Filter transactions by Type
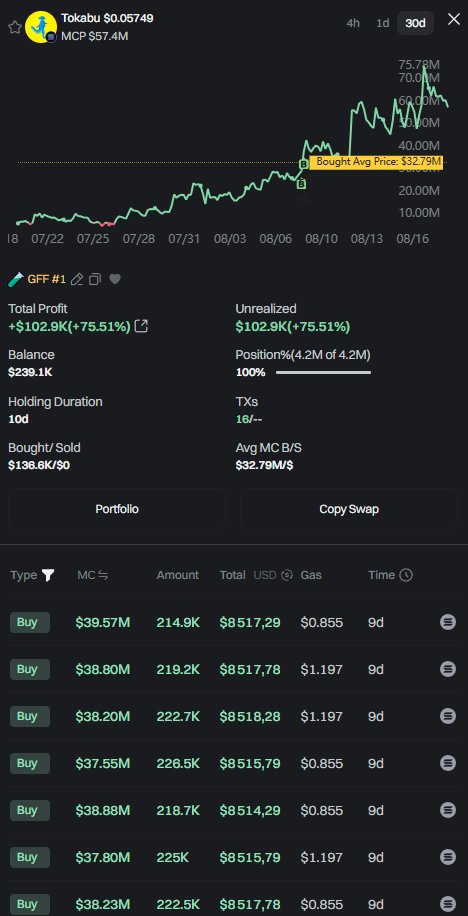Screen dimensions: 468x916 (48, 575)
